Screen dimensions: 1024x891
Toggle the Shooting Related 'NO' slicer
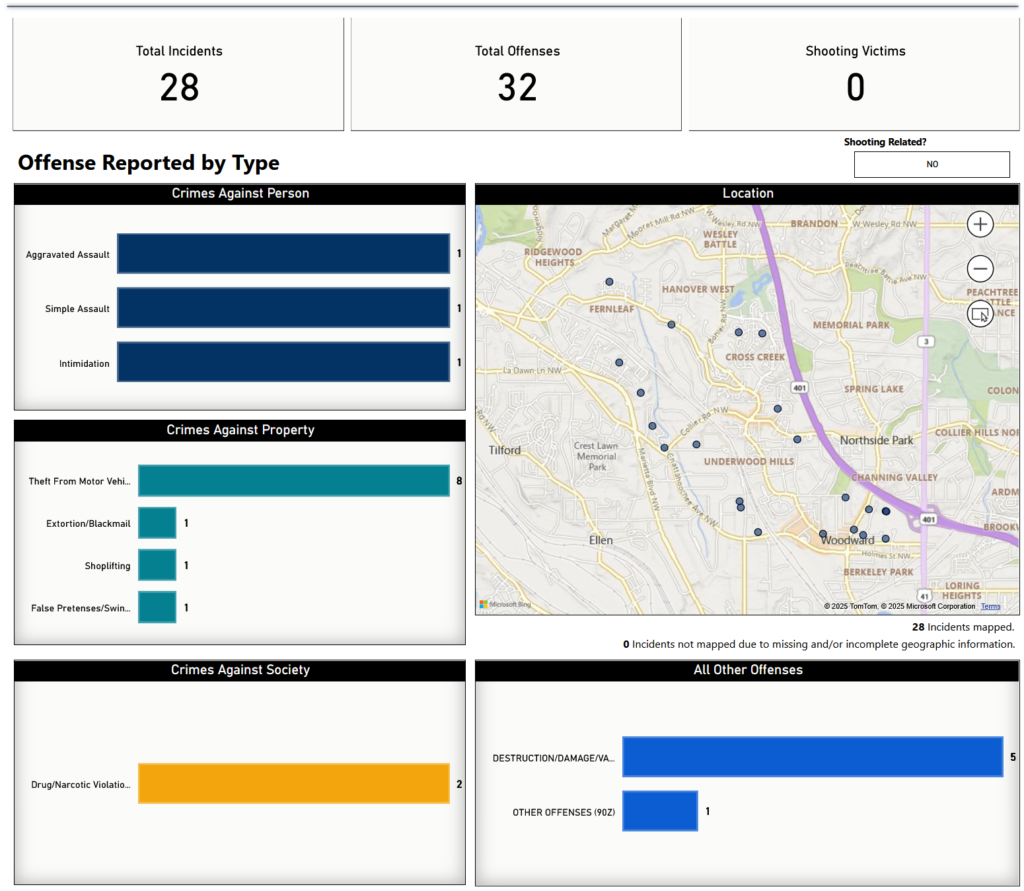click(x=931, y=165)
